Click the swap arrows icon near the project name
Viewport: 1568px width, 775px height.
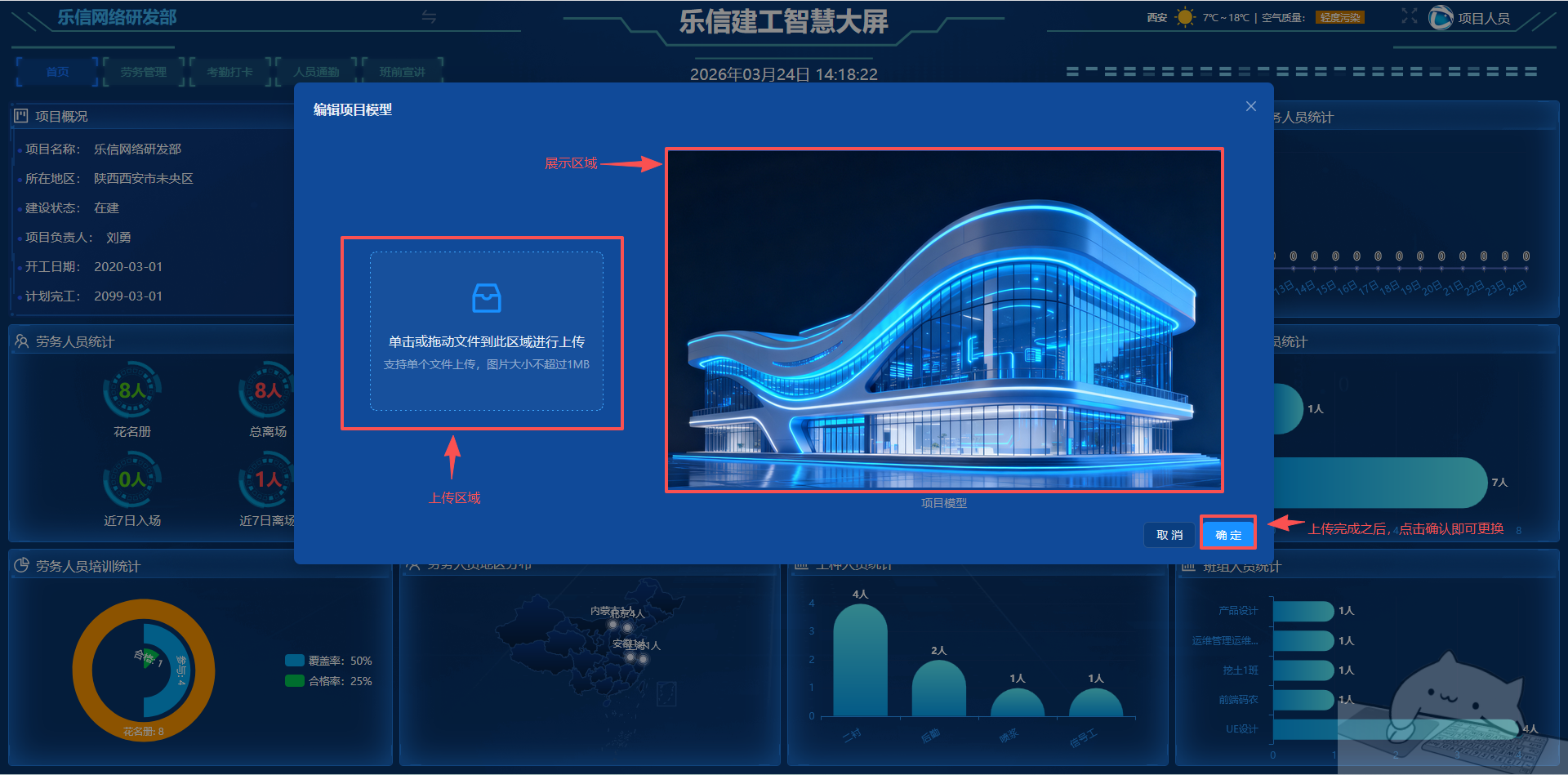coord(429,17)
